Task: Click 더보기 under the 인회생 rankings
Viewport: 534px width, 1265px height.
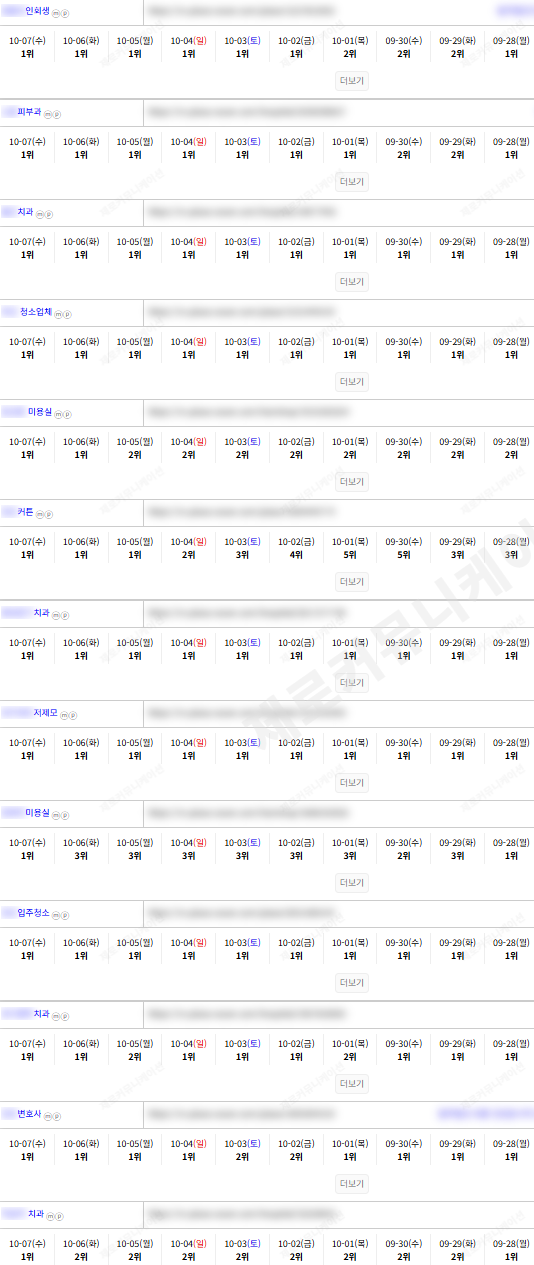Action: point(352,81)
